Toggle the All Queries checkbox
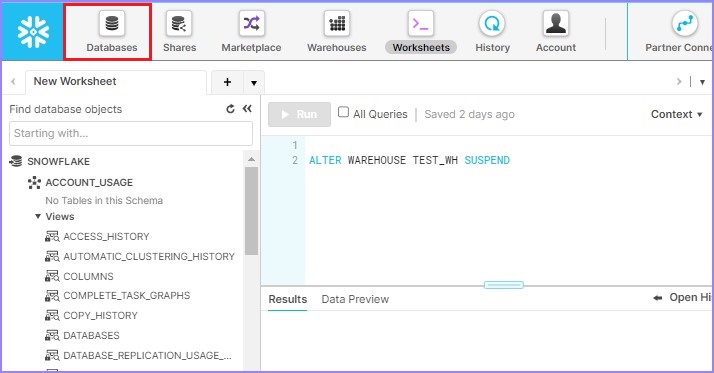Screen dimensions: 714x373 (343, 112)
